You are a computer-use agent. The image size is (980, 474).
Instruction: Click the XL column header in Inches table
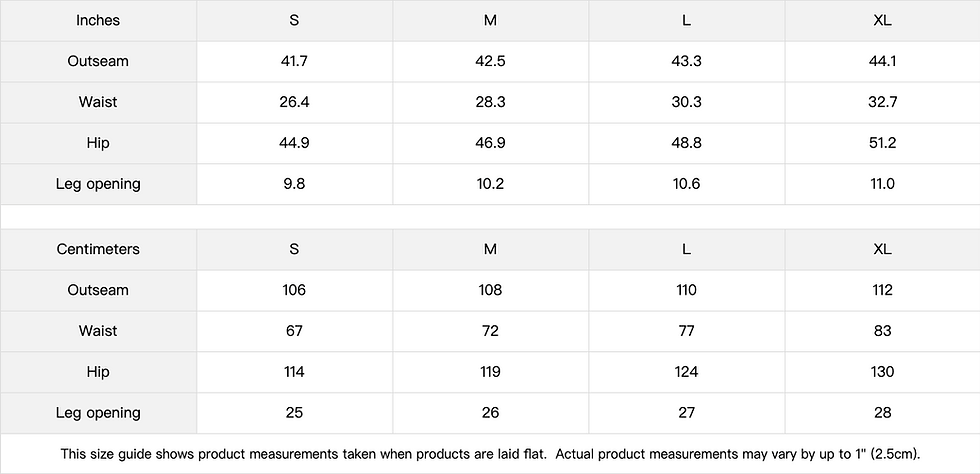[x=882, y=21]
